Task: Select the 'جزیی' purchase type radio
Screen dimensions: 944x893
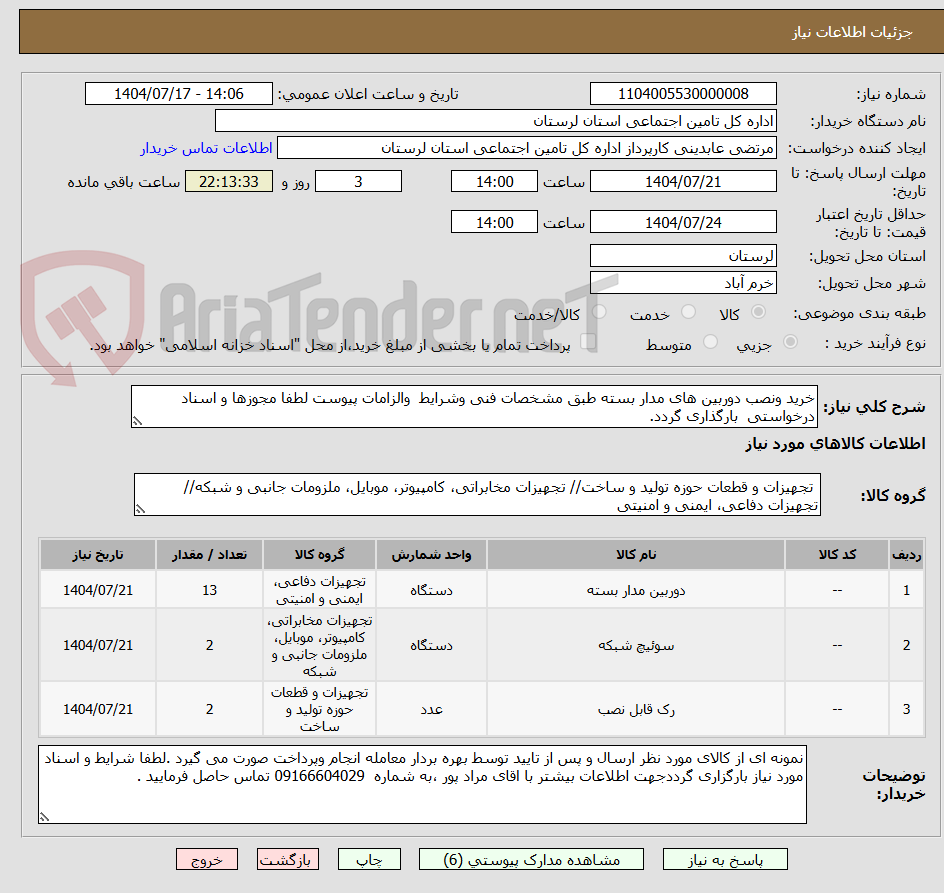Action: click(790, 342)
